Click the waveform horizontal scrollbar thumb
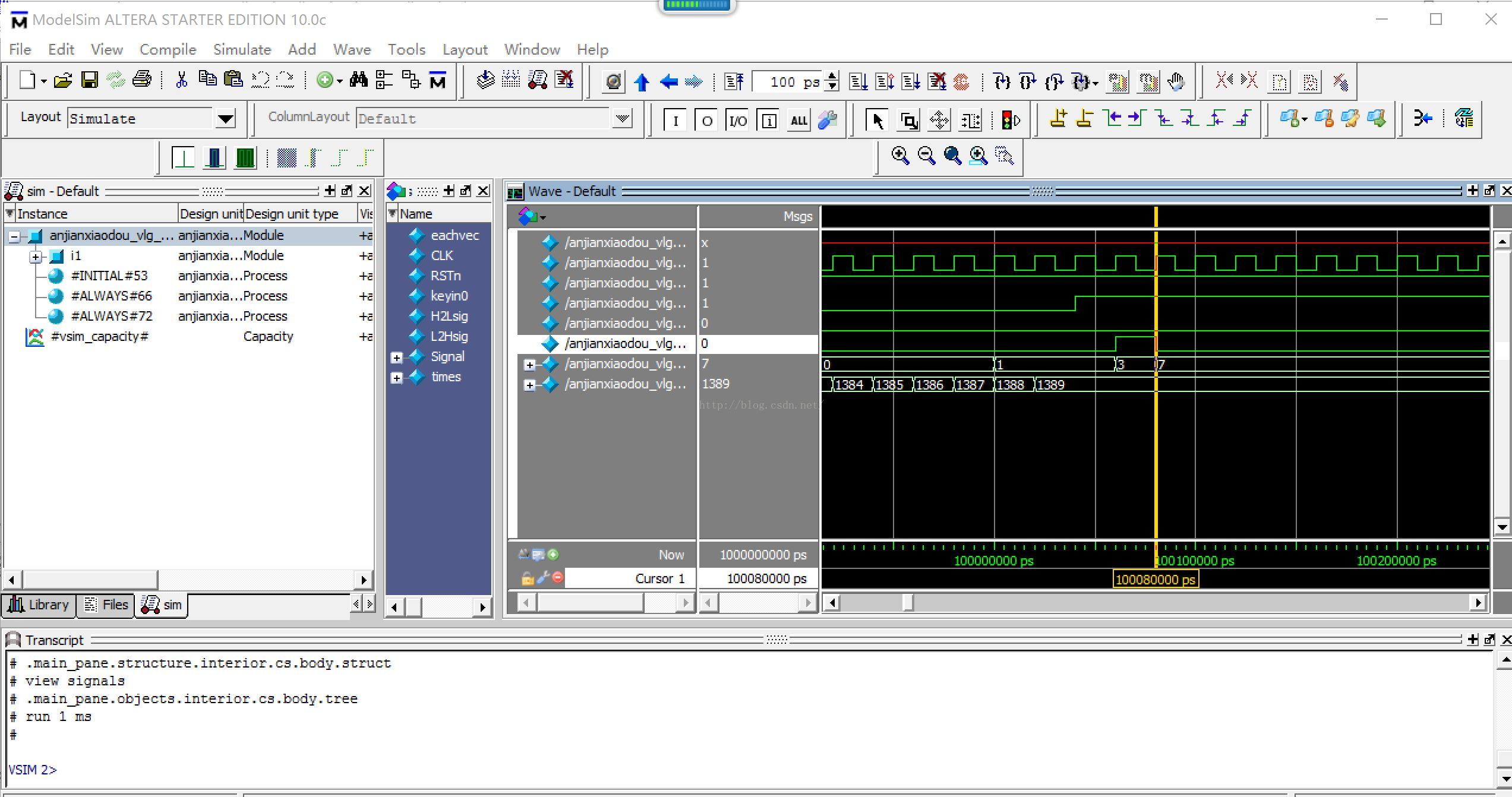Viewport: 1512px width, 797px height. point(908,602)
